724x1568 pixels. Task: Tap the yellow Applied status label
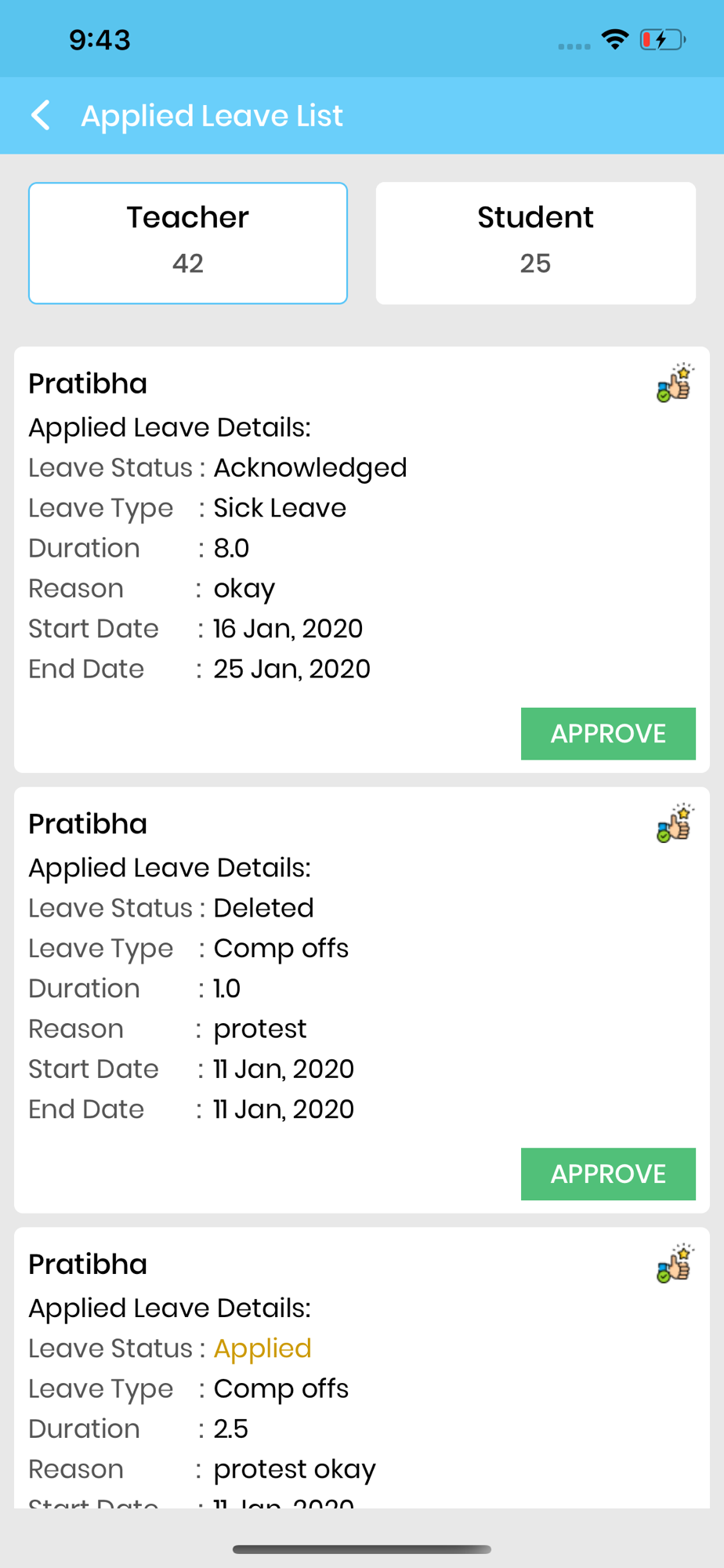click(262, 1348)
